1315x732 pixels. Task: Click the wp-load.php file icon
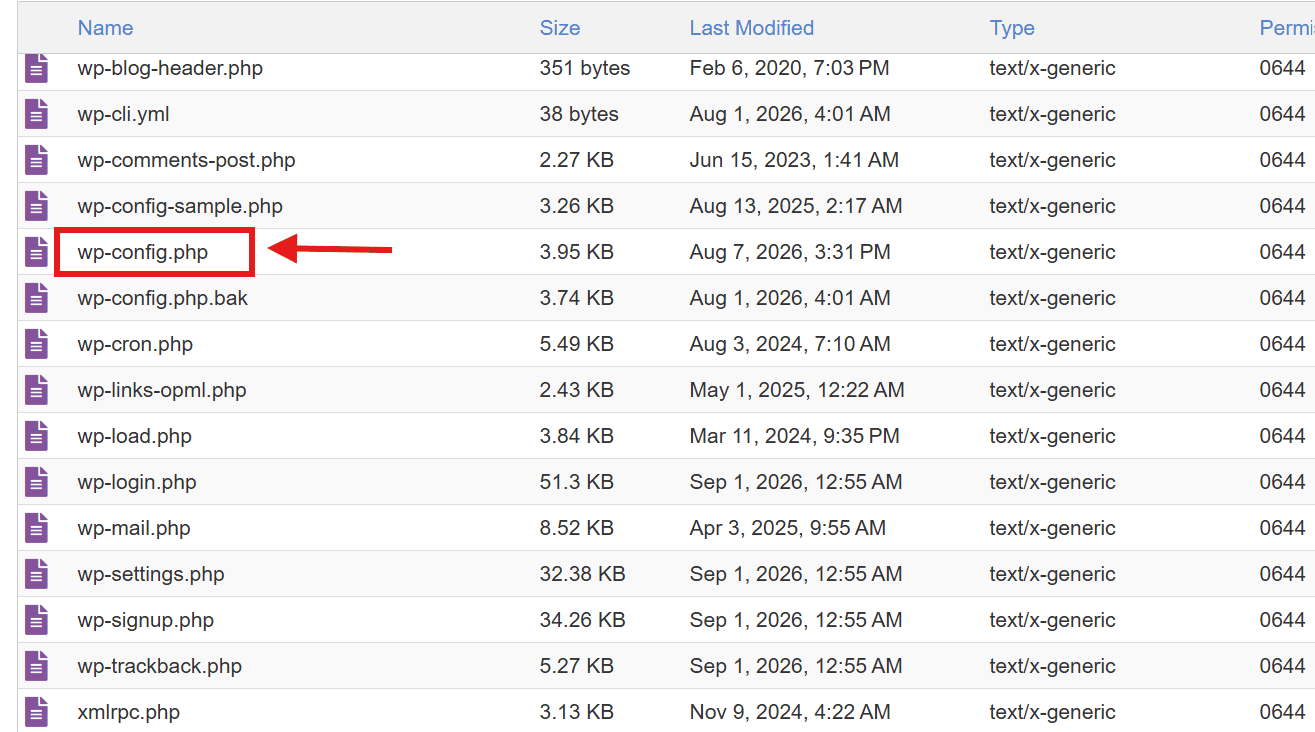pyautogui.click(x=36, y=436)
